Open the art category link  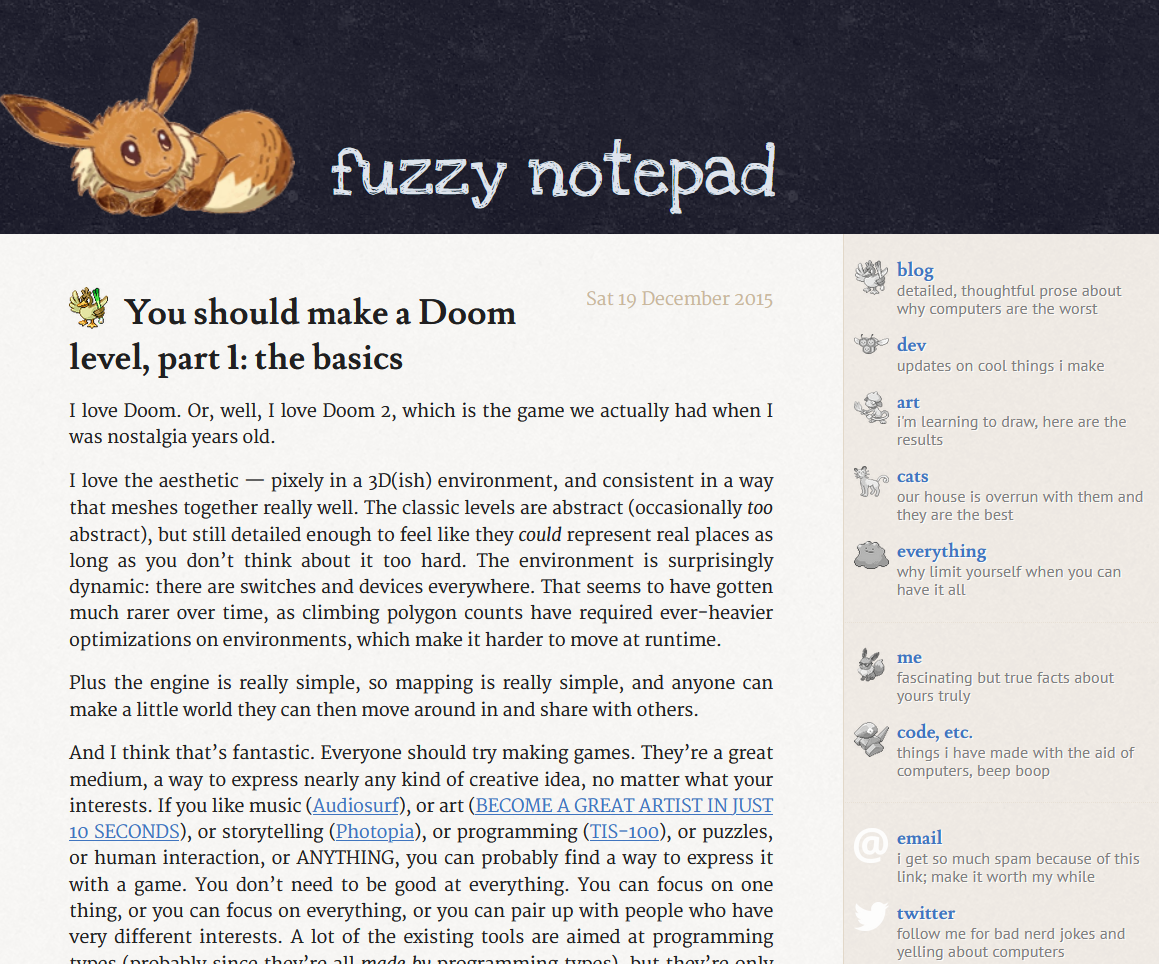pos(908,402)
